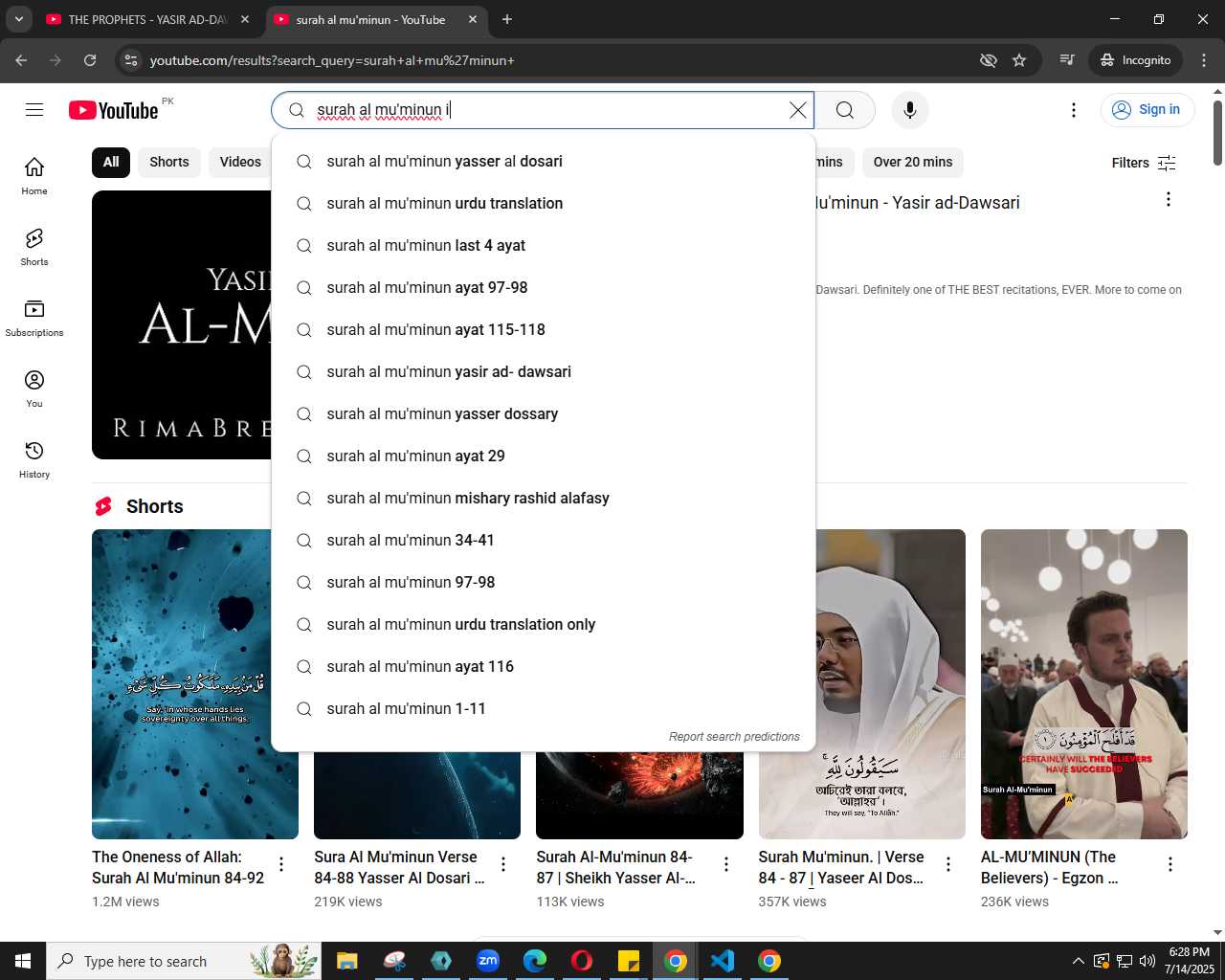Open the Windows Start menu
This screenshot has width=1225, height=980.
click(x=23, y=961)
